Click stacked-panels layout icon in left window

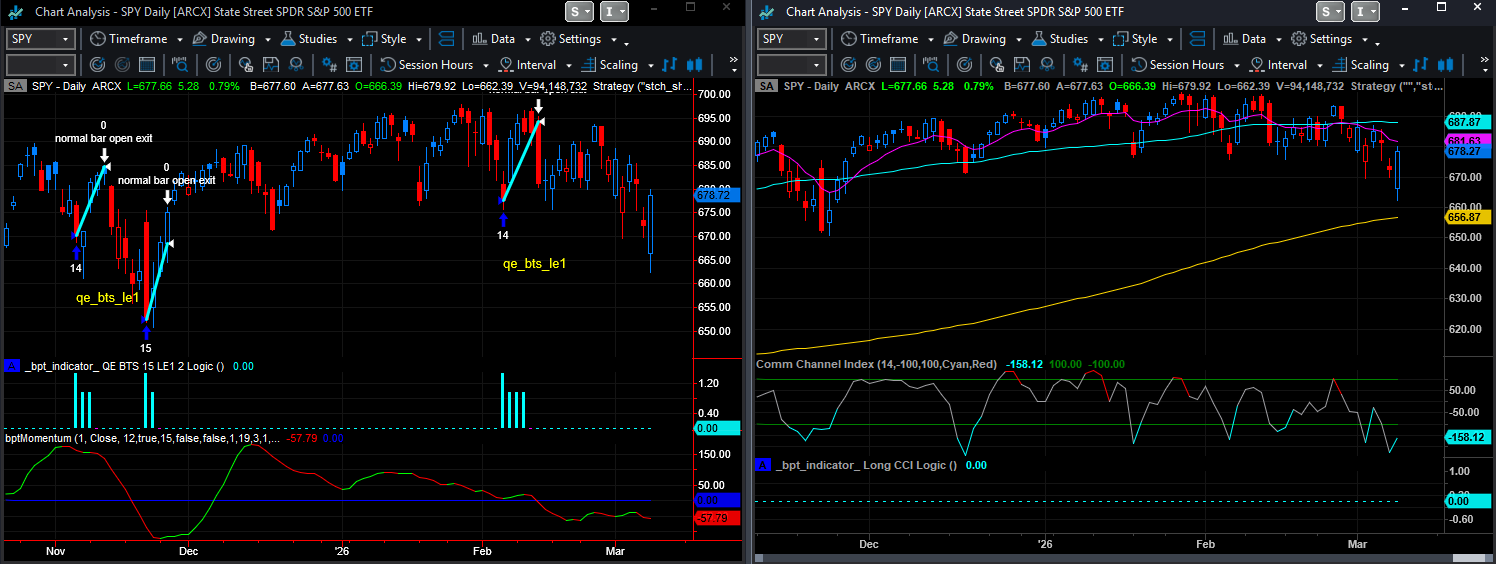click(x=446, y=39)
